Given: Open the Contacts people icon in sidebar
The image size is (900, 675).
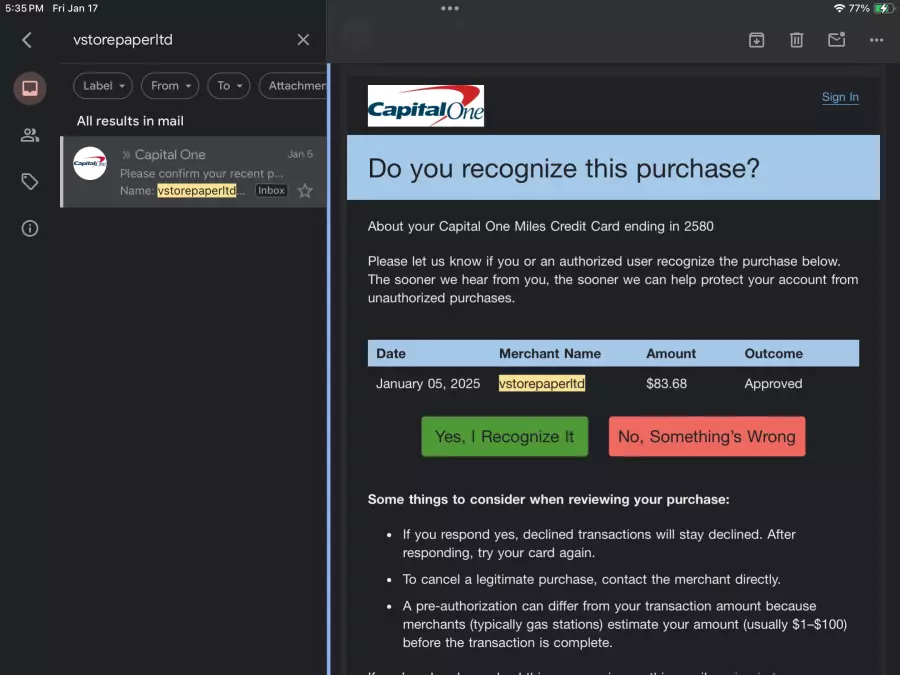Looking at the screenshot, I should coord(30,135).
